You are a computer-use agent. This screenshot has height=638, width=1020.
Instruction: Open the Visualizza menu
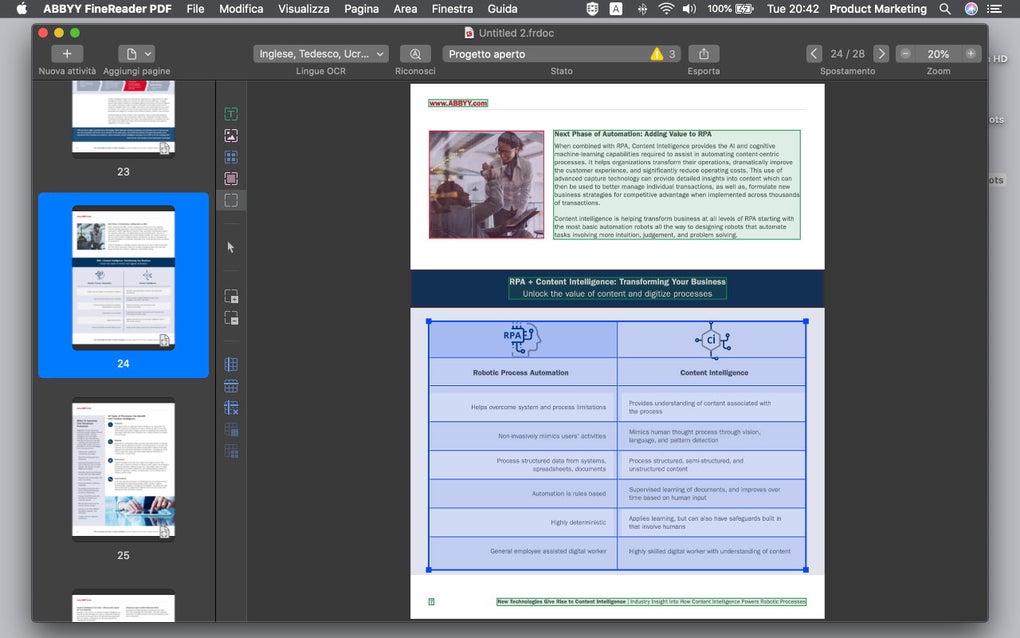click(303, 9)
